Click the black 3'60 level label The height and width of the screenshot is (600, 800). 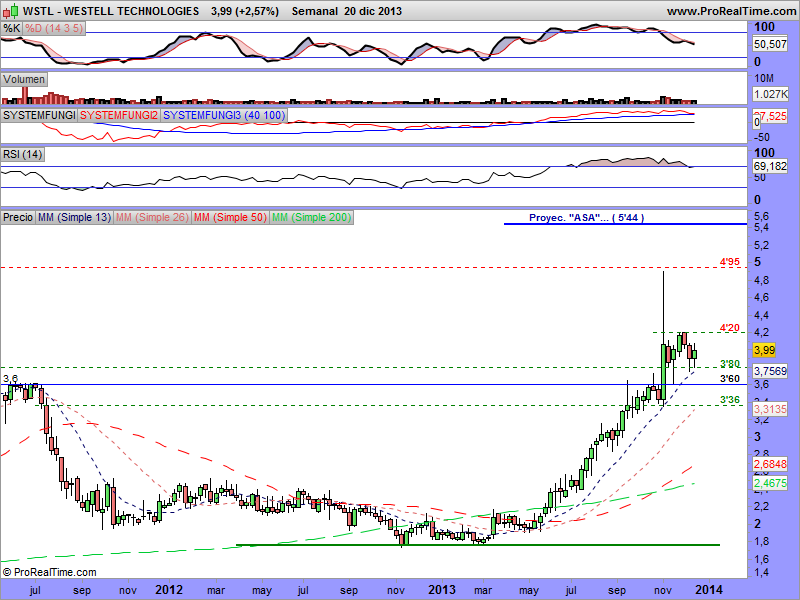pos(730,379)
